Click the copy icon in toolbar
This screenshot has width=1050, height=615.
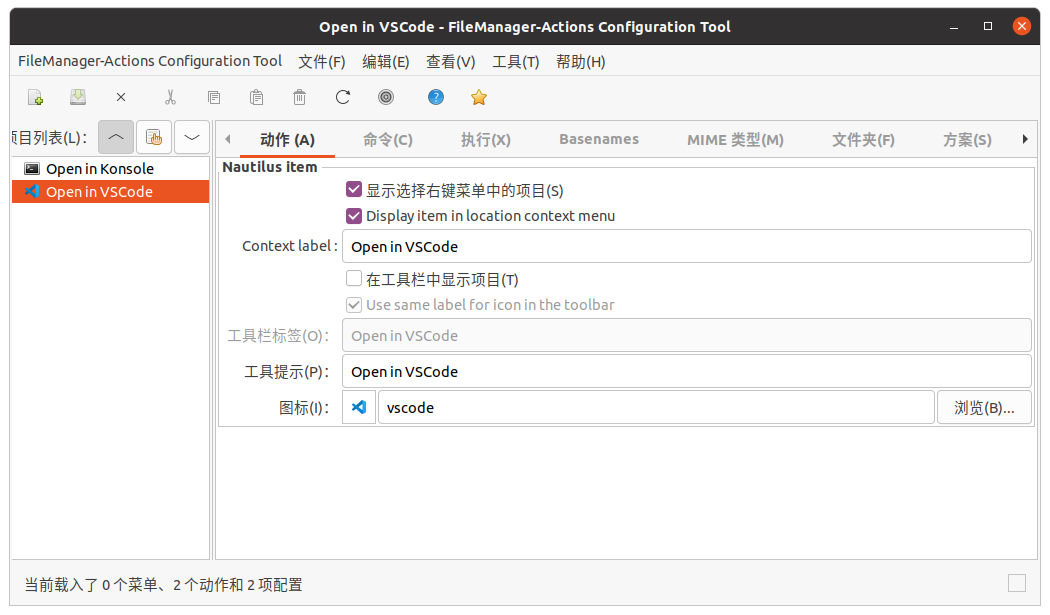[x=213, y=97]
